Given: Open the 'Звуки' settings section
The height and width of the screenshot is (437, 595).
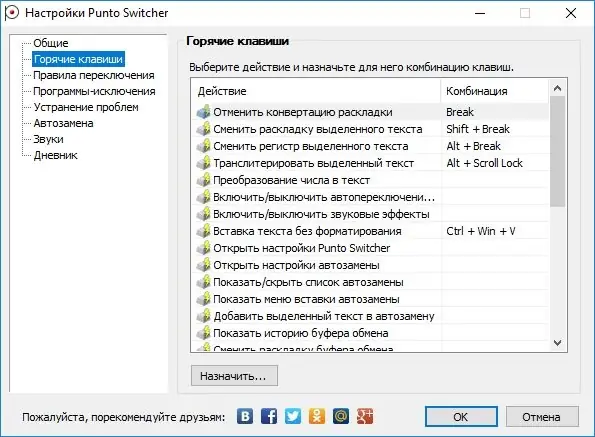Looking at the screenshot, I should pyautogui.click(x=49, y=139).
